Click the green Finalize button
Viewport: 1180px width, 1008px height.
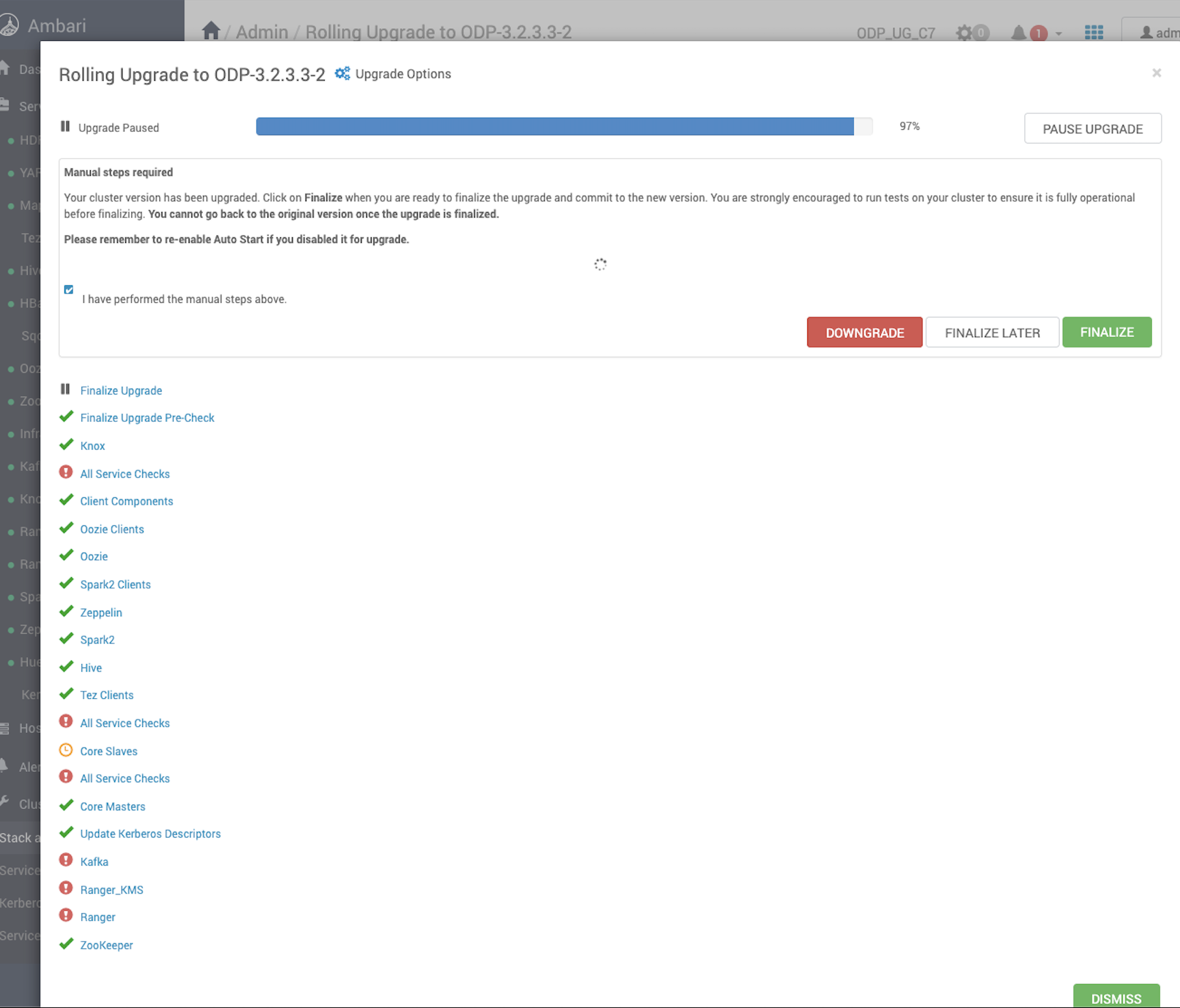(x=1107, y=332)
